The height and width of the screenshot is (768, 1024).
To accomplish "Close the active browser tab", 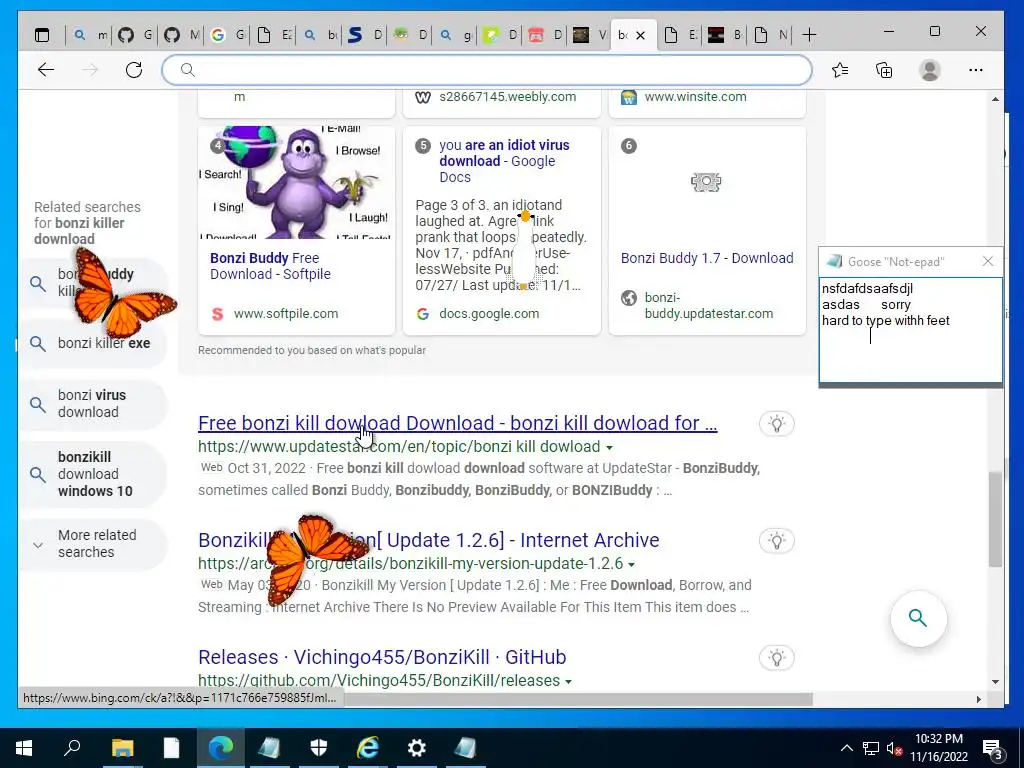I will coord(641,35).
